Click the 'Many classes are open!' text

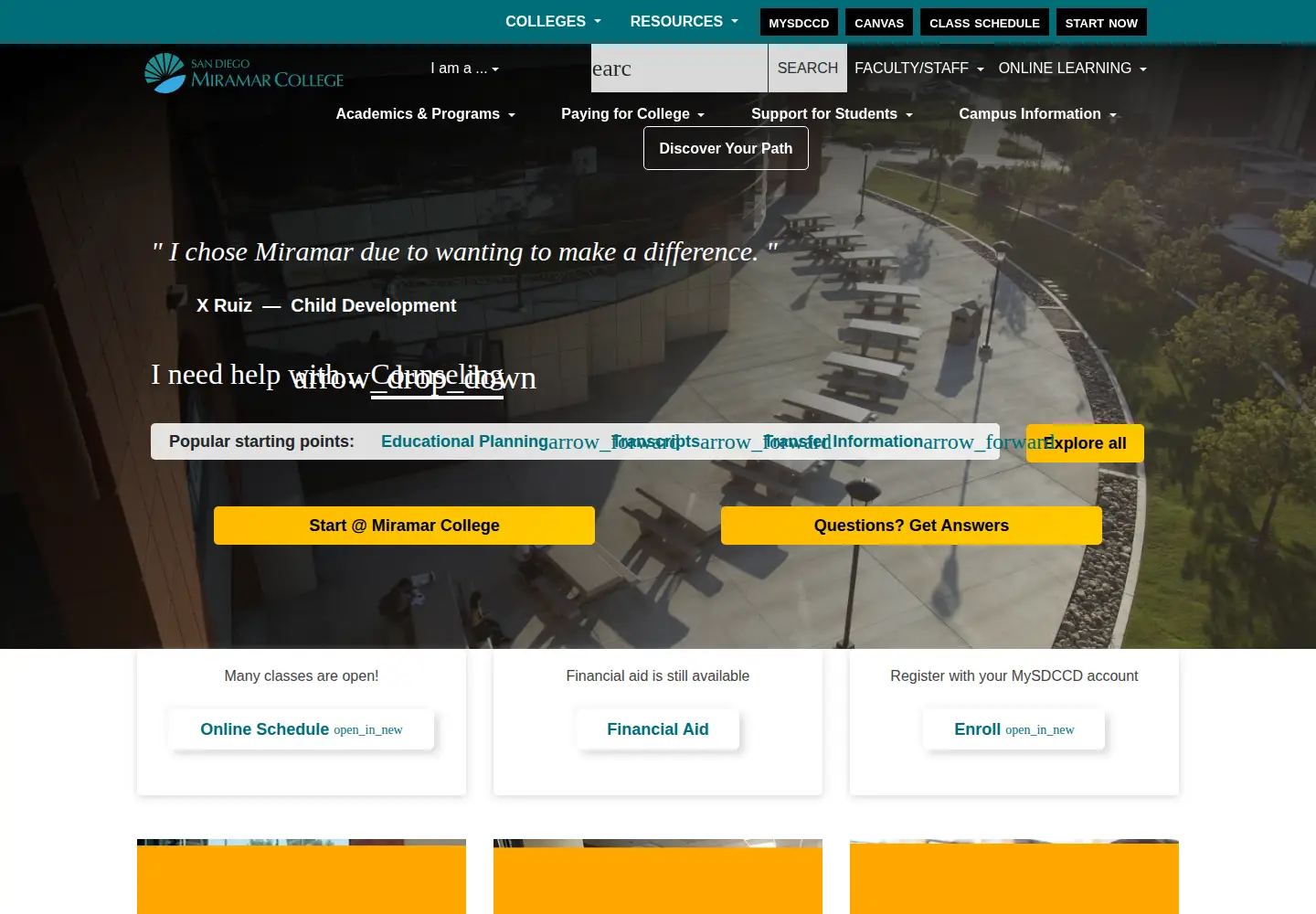pyautogui.click(x=302, y=676)
